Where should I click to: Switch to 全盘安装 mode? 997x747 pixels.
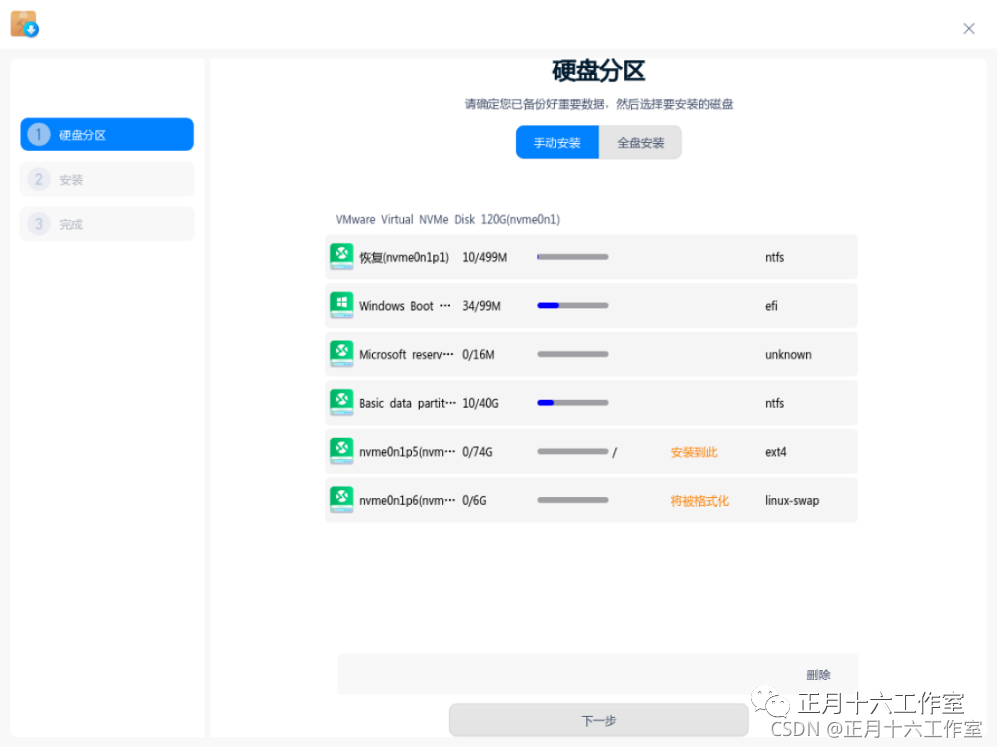640,142
